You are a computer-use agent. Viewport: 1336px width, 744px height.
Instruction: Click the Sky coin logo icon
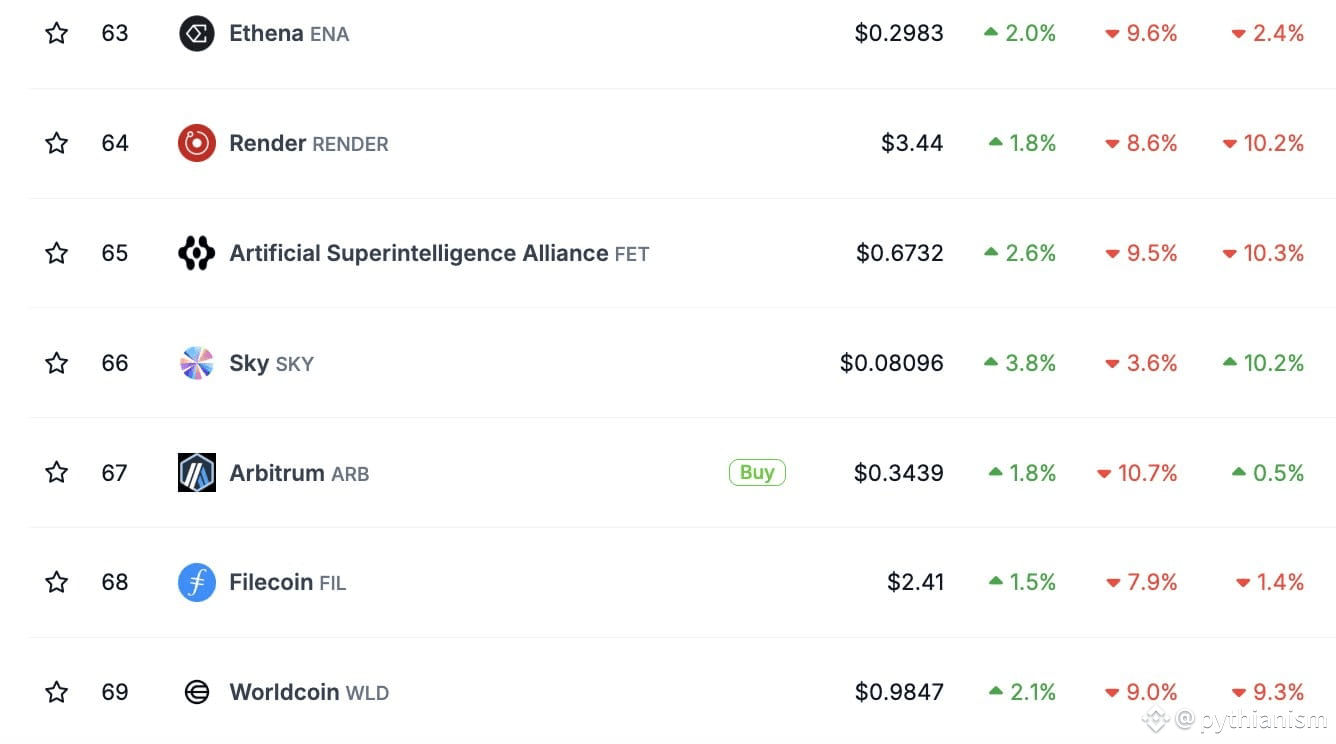click(x=197, y=363)
